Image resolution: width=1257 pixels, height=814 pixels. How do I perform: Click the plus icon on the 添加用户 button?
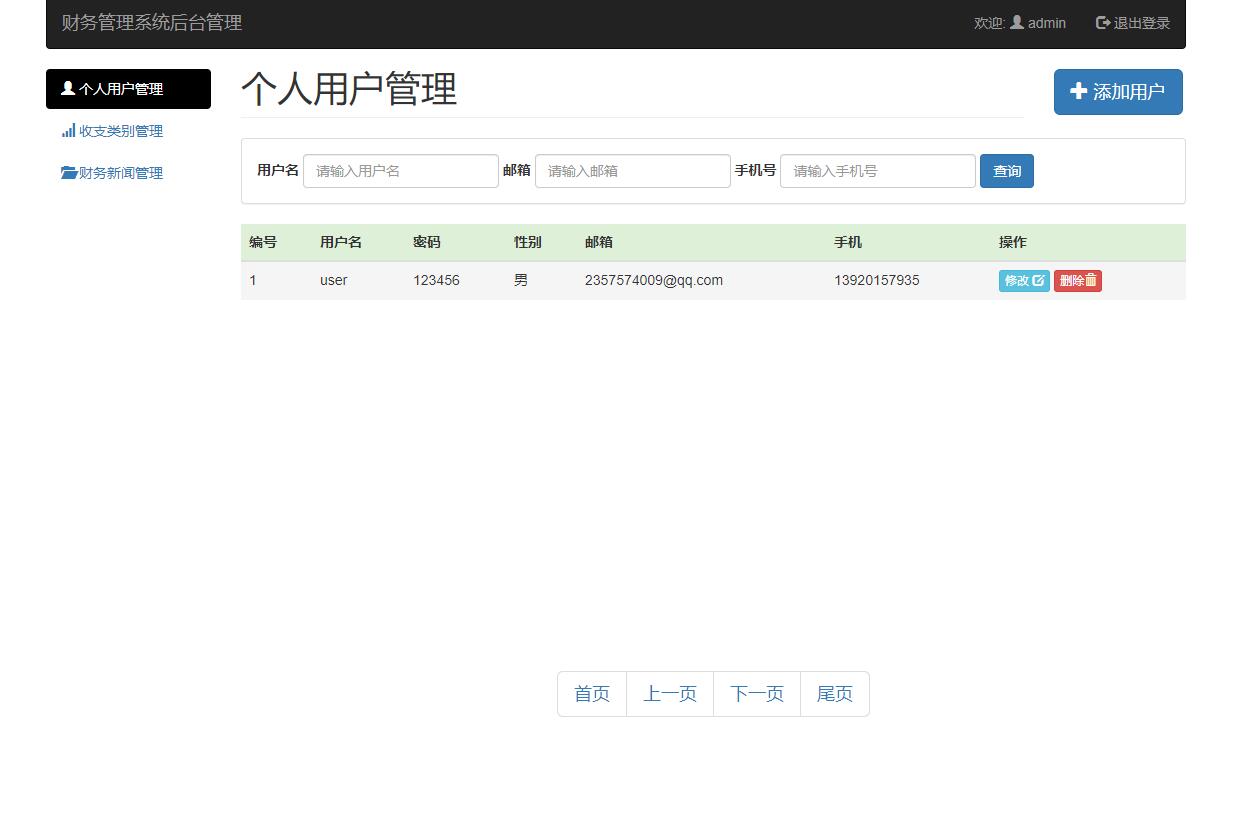coord(1078,91)
